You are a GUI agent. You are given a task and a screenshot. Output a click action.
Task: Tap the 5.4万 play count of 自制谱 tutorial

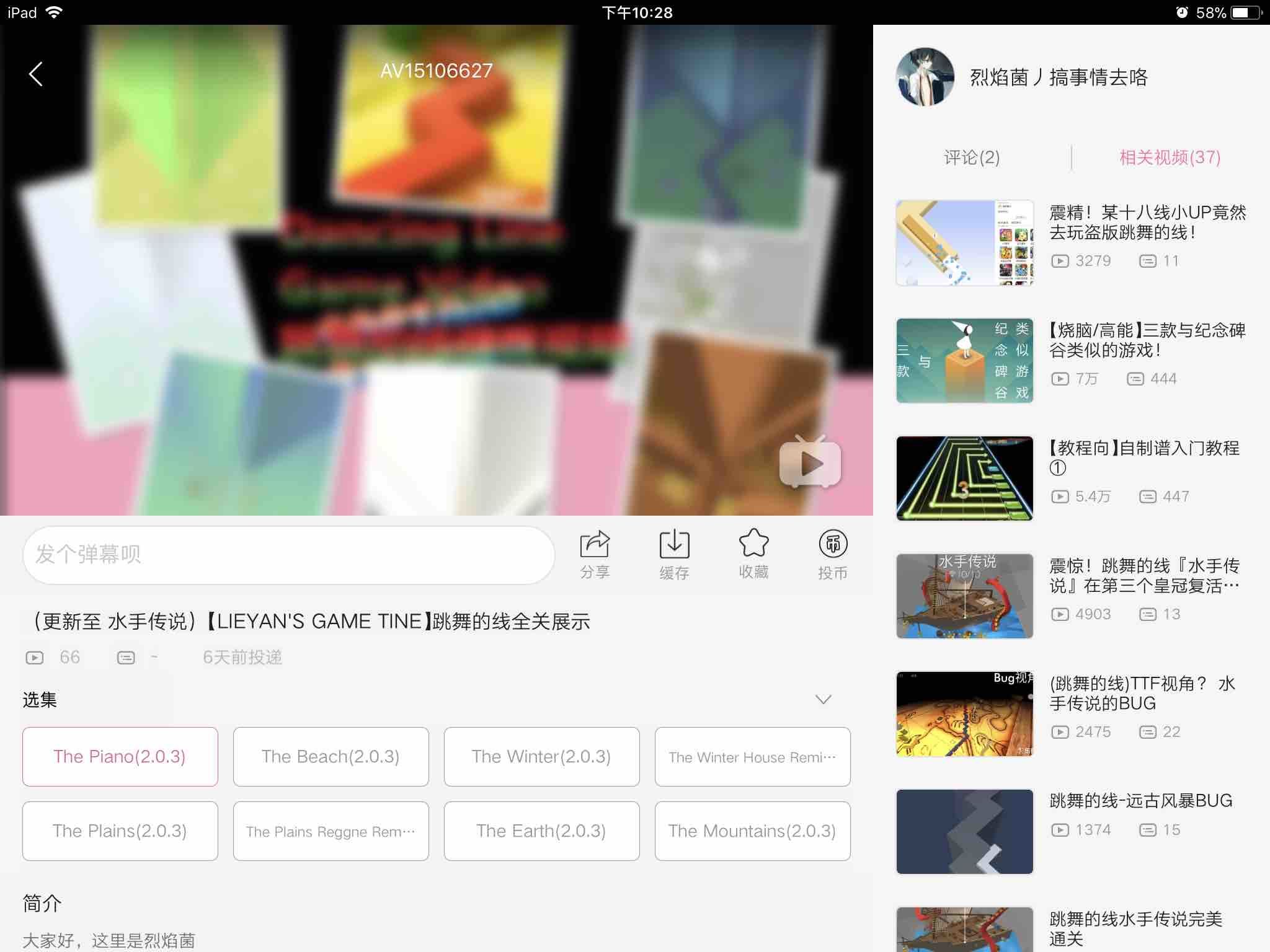tap(1093, 496)
